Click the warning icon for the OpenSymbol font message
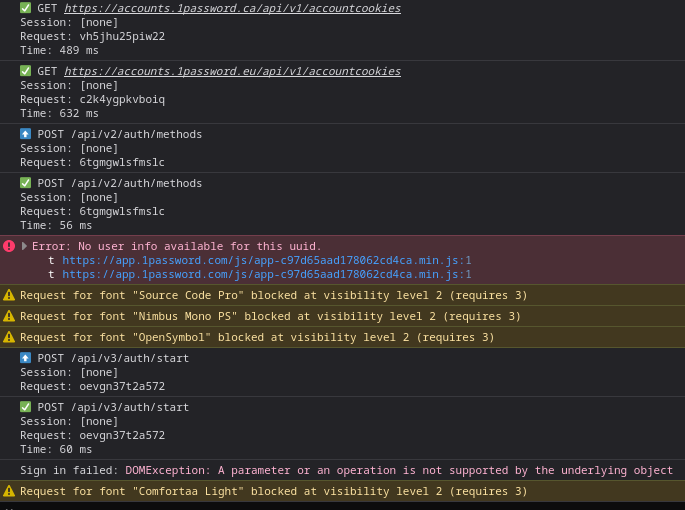Image resolution: width=685 pixels, height=510 pixels. [9, 337]
